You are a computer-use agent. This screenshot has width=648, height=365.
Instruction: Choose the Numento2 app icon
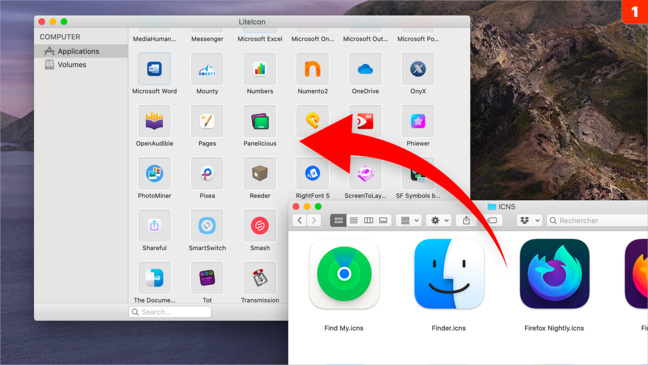tap(312, 69)
